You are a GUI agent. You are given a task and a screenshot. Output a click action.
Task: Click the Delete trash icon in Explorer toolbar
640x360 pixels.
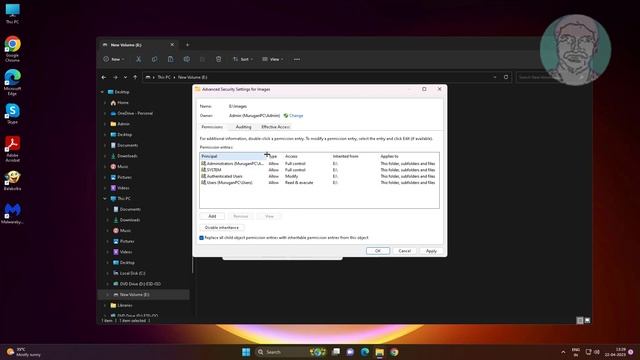click(219, 59)
